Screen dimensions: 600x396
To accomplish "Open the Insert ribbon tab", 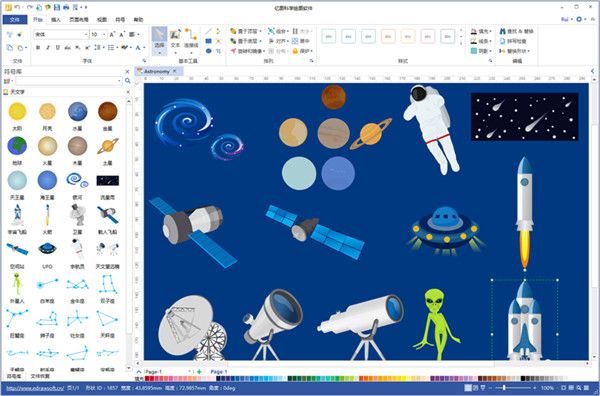I will (56, 20).
